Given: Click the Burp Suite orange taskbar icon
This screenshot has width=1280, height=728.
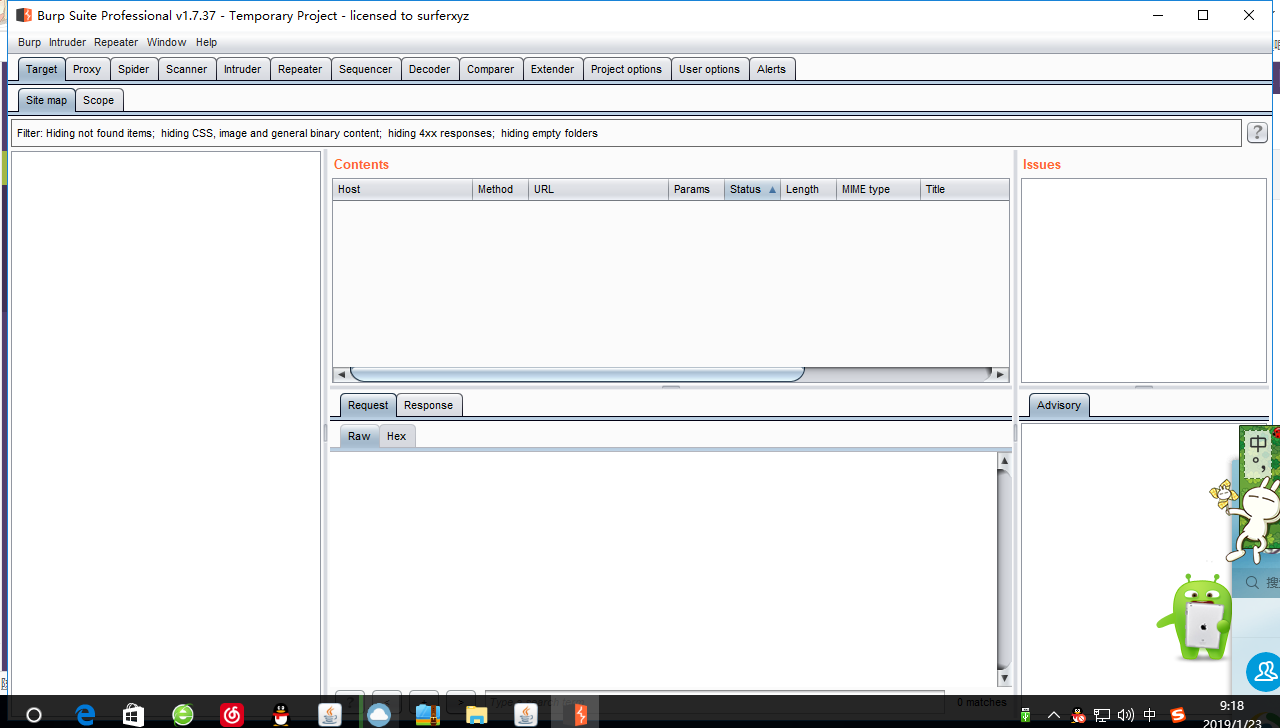Looking at the screenshot, I should click(579, 714).
